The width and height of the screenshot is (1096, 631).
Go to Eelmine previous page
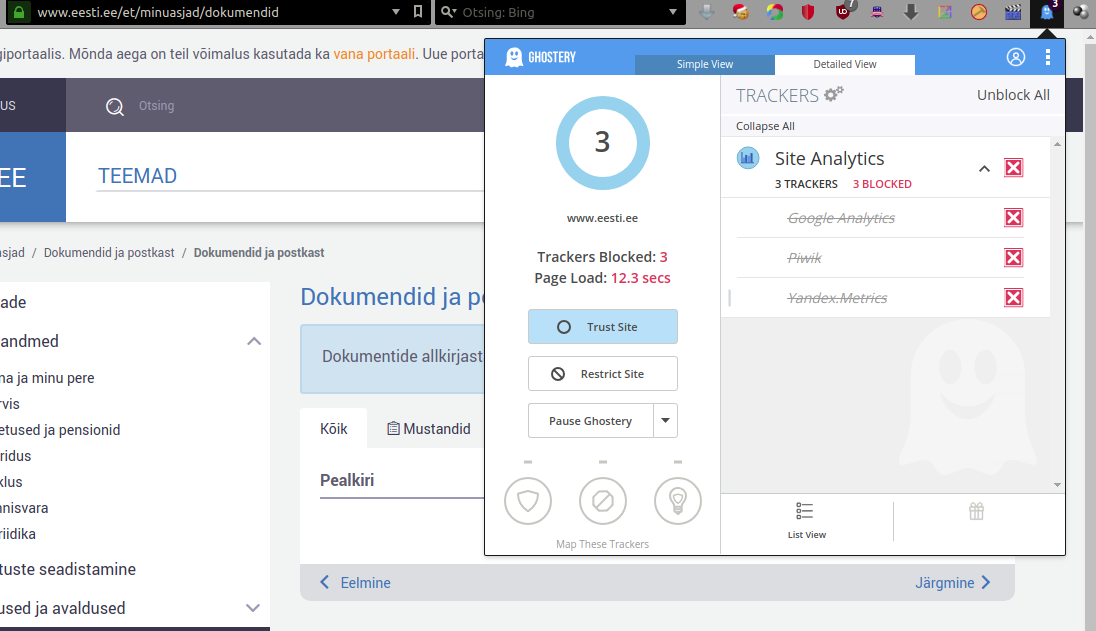355,583
